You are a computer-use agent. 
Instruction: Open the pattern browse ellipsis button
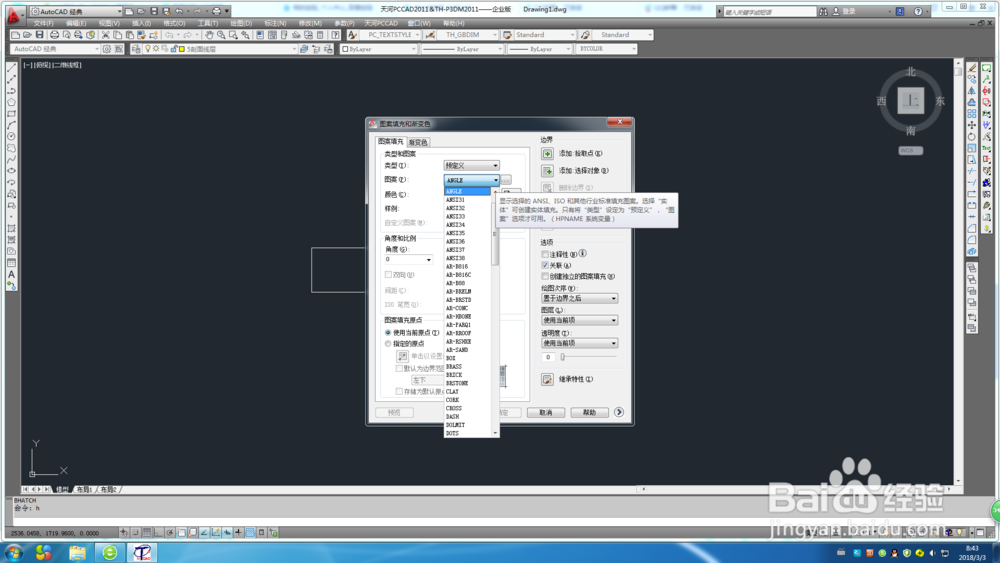[506, 180]
